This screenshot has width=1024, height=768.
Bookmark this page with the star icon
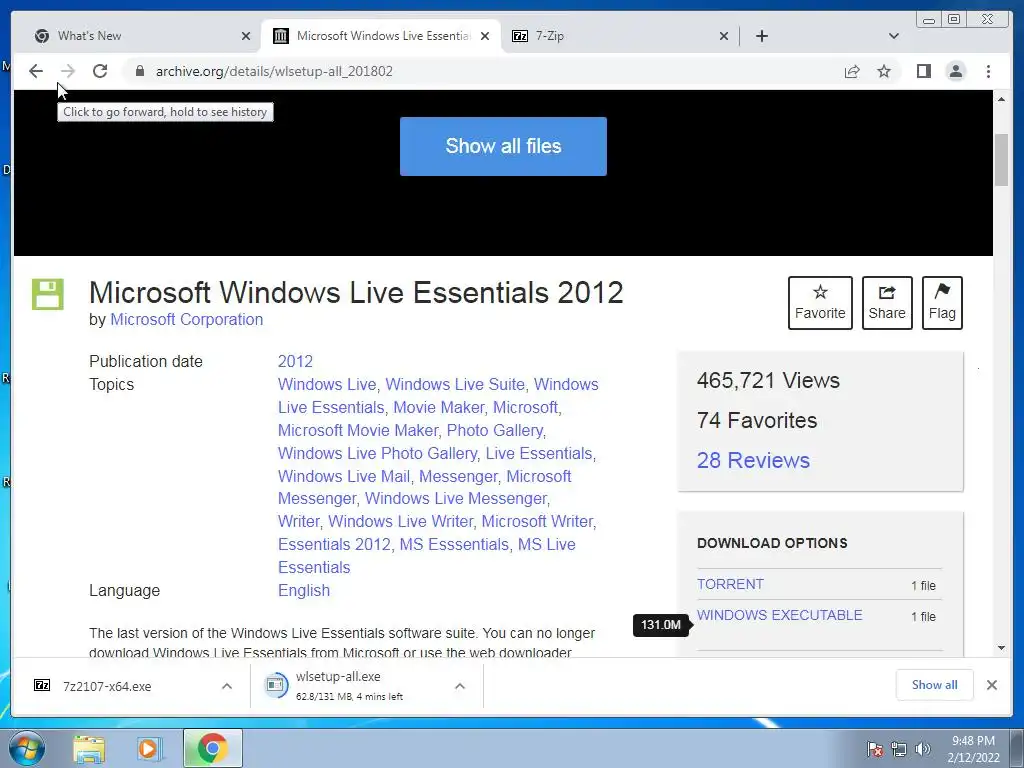pos(884,71)
